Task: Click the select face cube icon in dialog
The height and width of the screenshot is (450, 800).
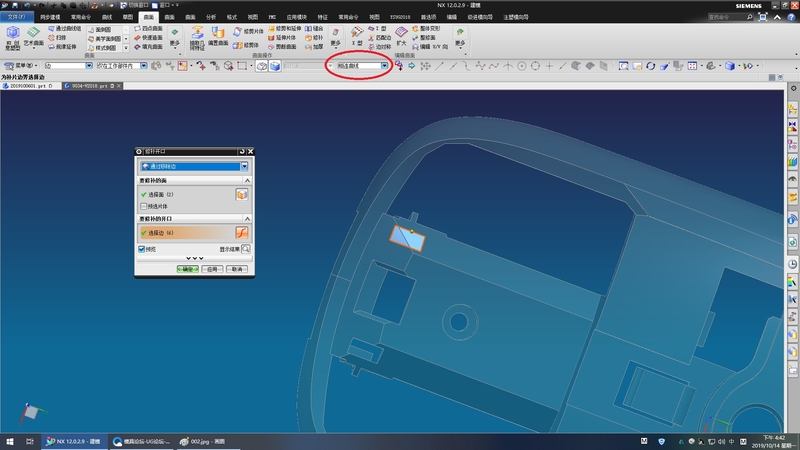Action: [x=241, y=194]
